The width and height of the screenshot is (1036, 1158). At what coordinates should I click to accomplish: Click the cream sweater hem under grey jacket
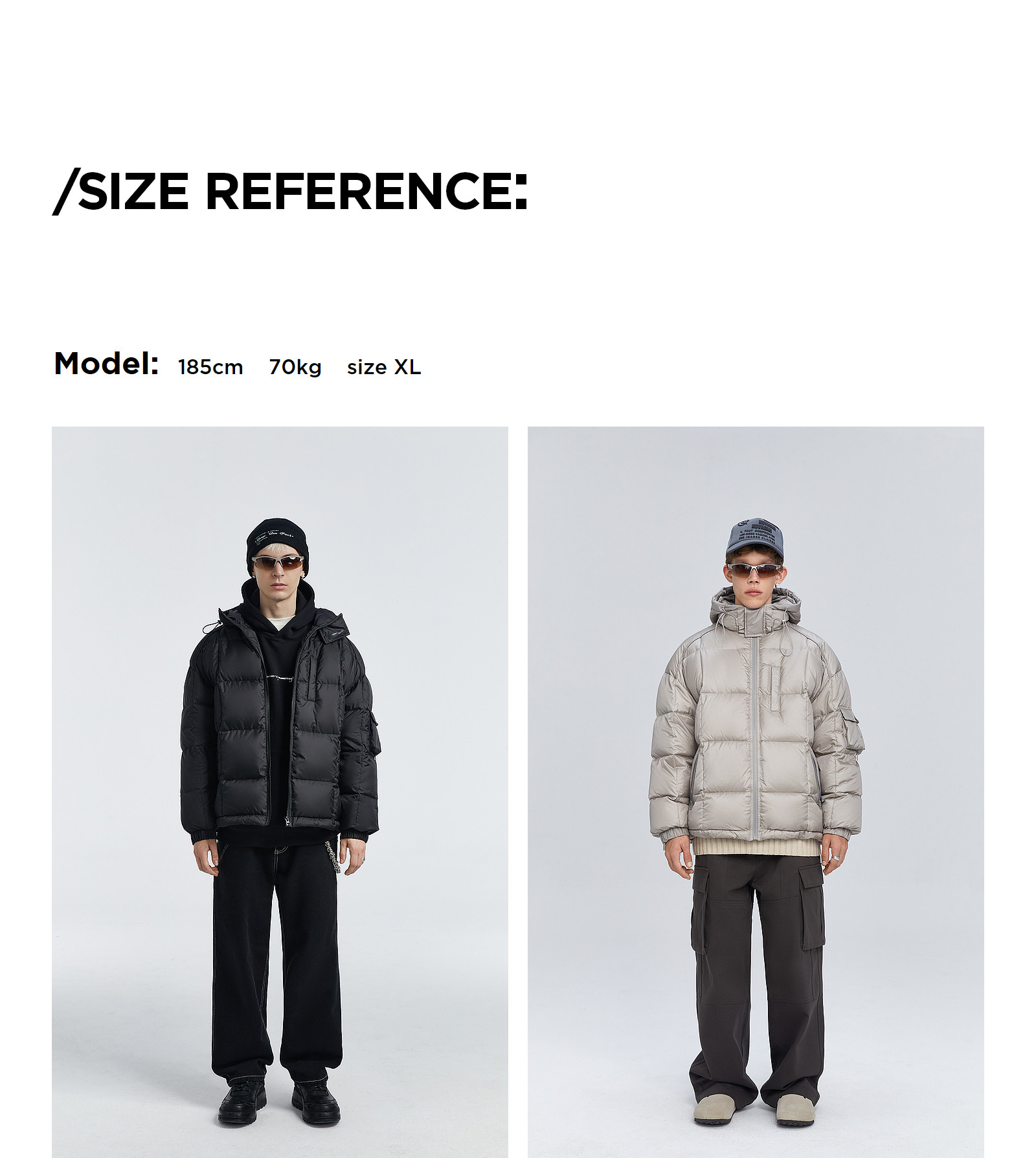tap(756, 846)
